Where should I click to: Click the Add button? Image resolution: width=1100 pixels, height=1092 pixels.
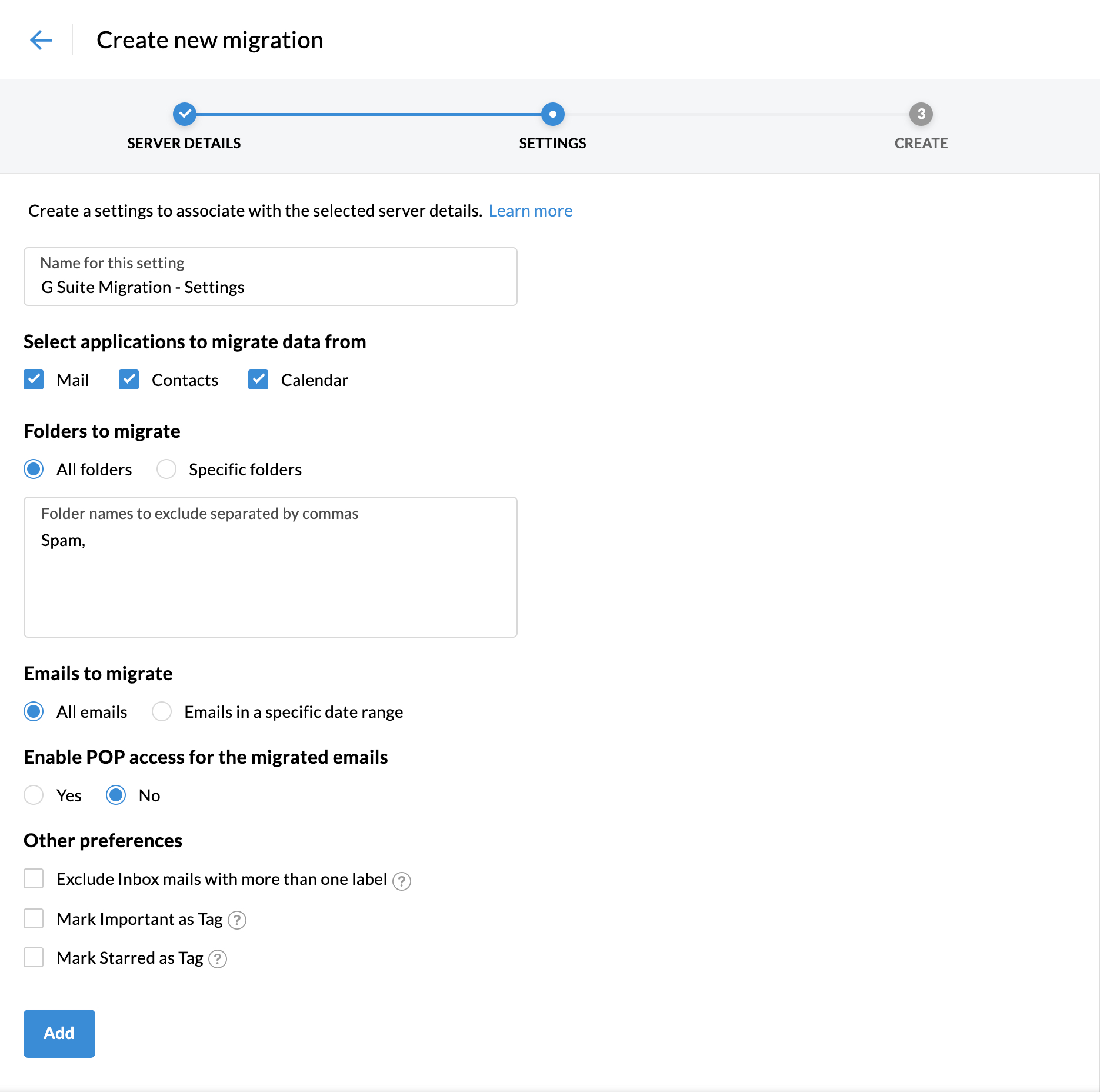(59, 1033)
